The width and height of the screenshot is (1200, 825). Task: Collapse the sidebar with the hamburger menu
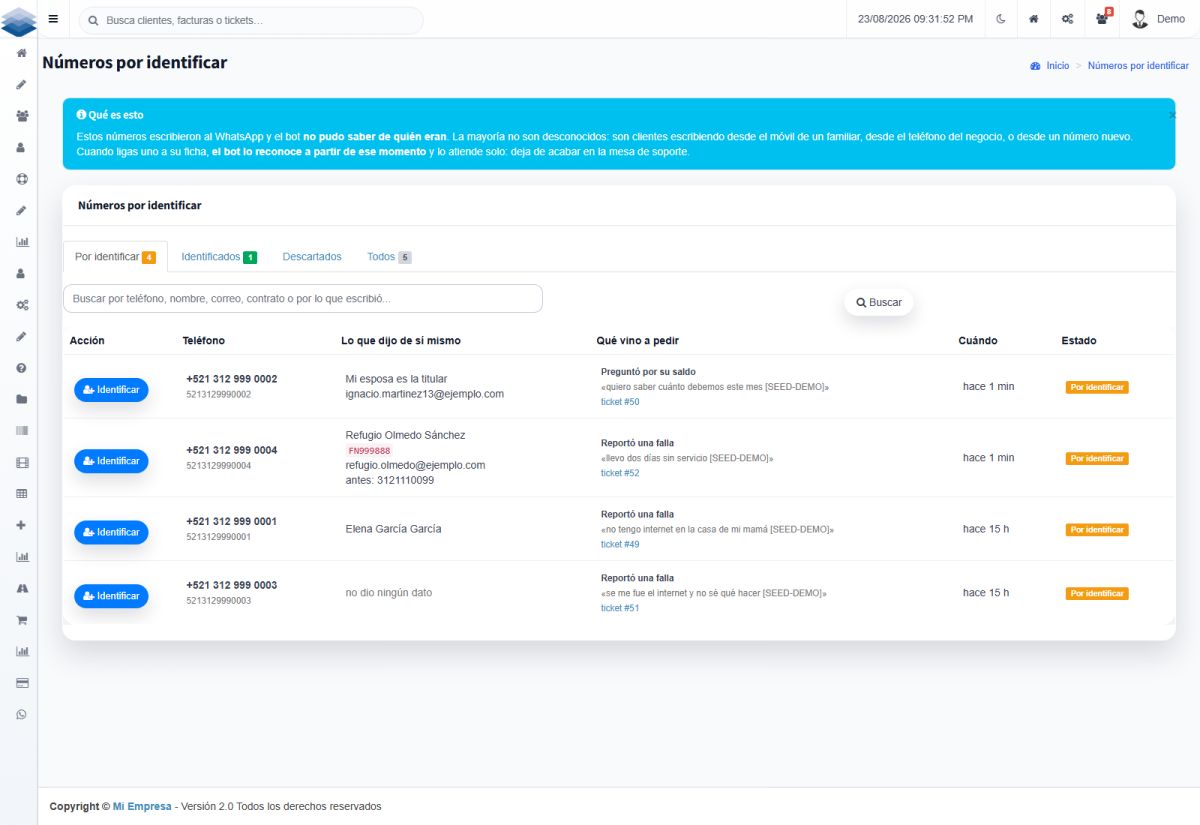(53, 19)
